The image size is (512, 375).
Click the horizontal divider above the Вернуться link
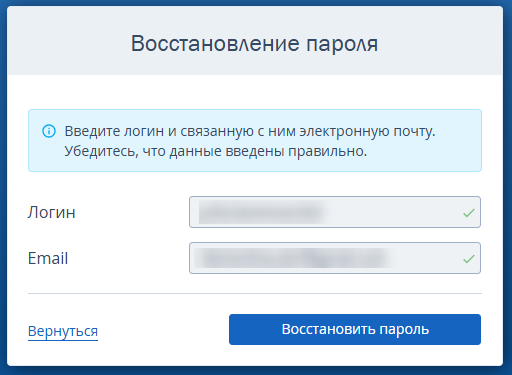[x=255, y=294]
